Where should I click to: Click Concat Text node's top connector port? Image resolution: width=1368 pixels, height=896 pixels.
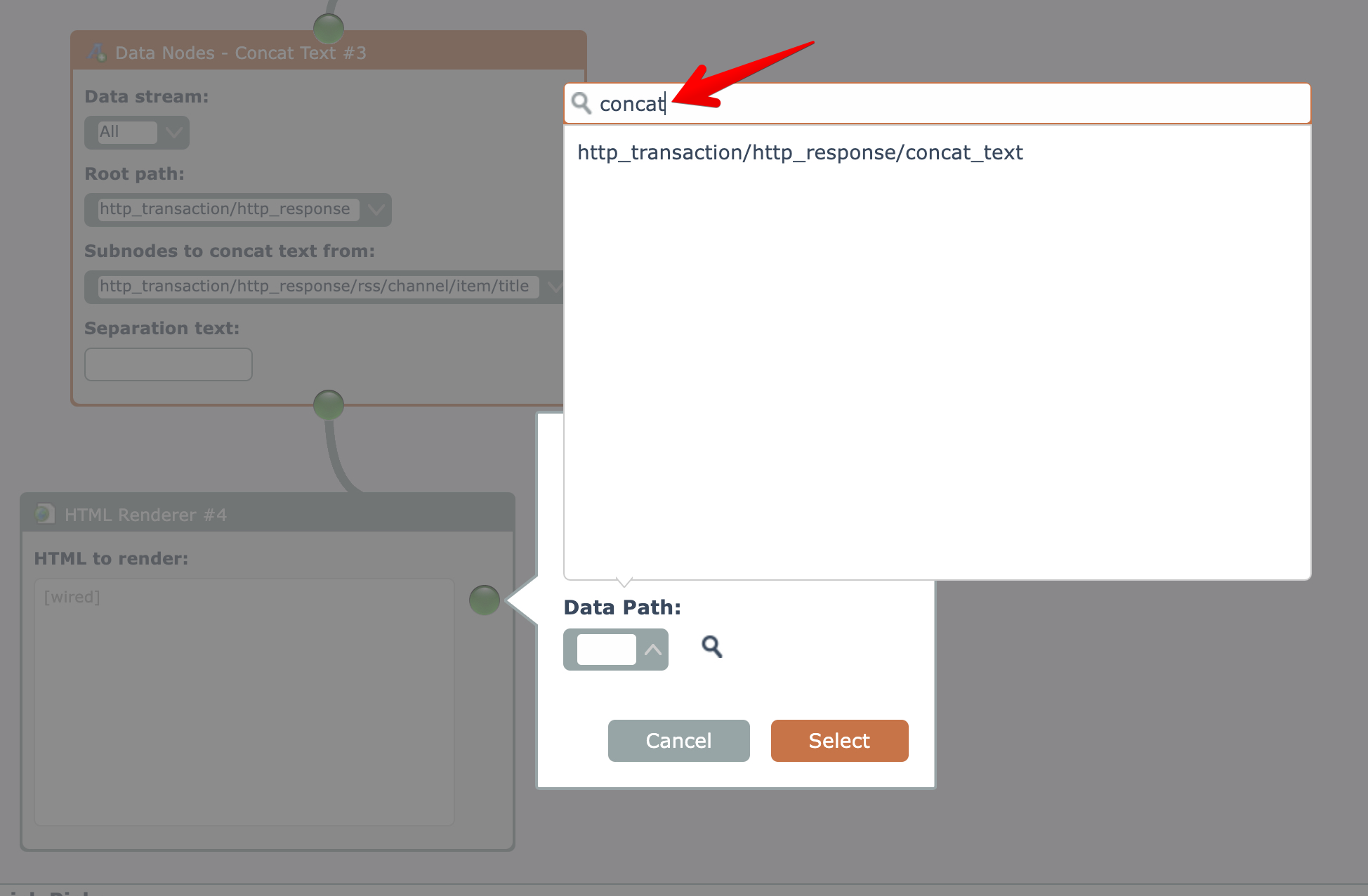click(328, 29)
